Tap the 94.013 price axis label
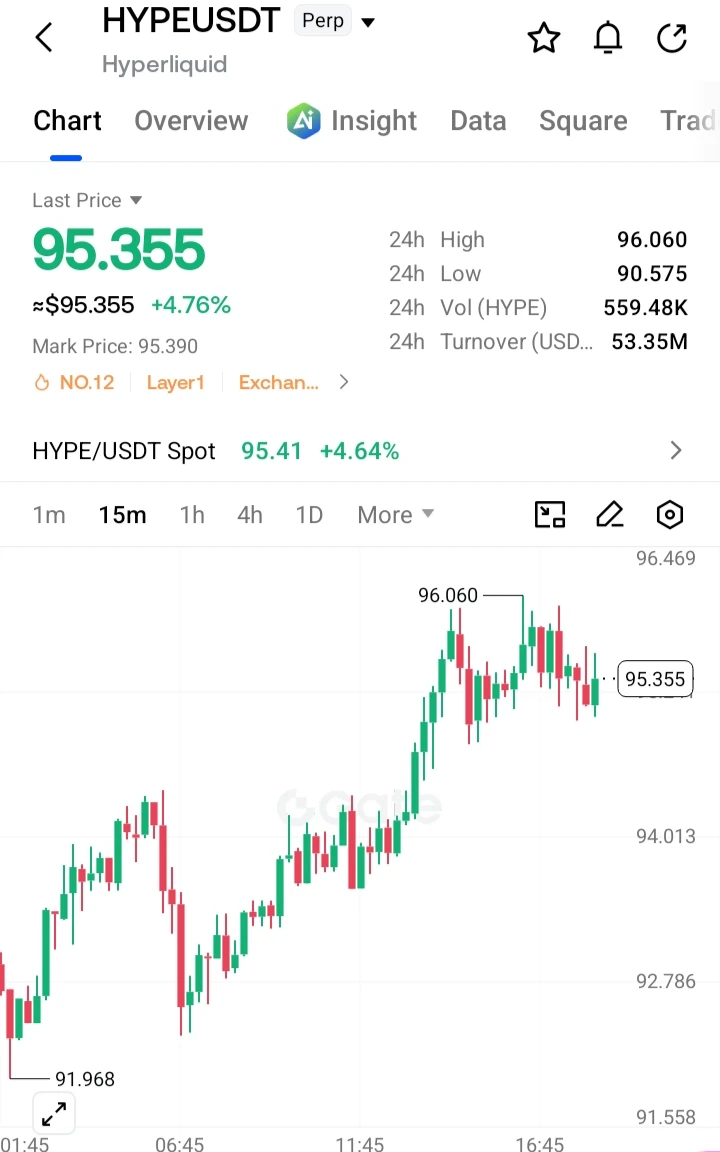 click(665, 835)
